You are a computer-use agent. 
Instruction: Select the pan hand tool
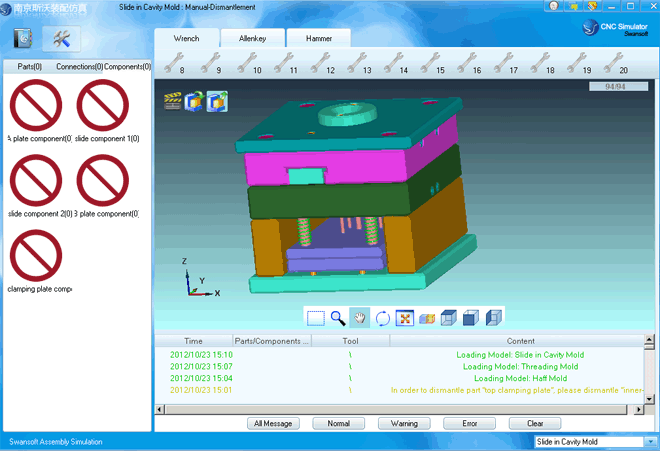(x=360, y=318)
